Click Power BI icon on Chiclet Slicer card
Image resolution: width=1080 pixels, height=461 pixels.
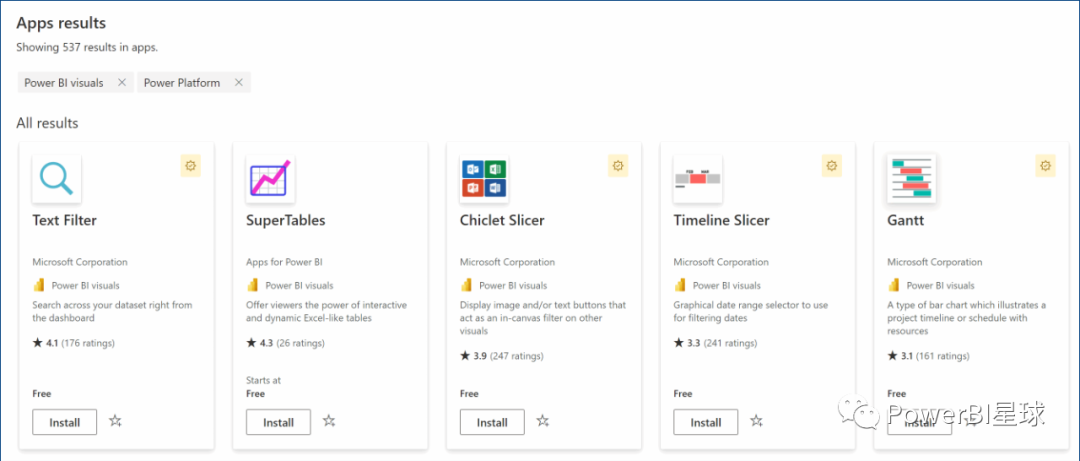click(x=466, y=285)
